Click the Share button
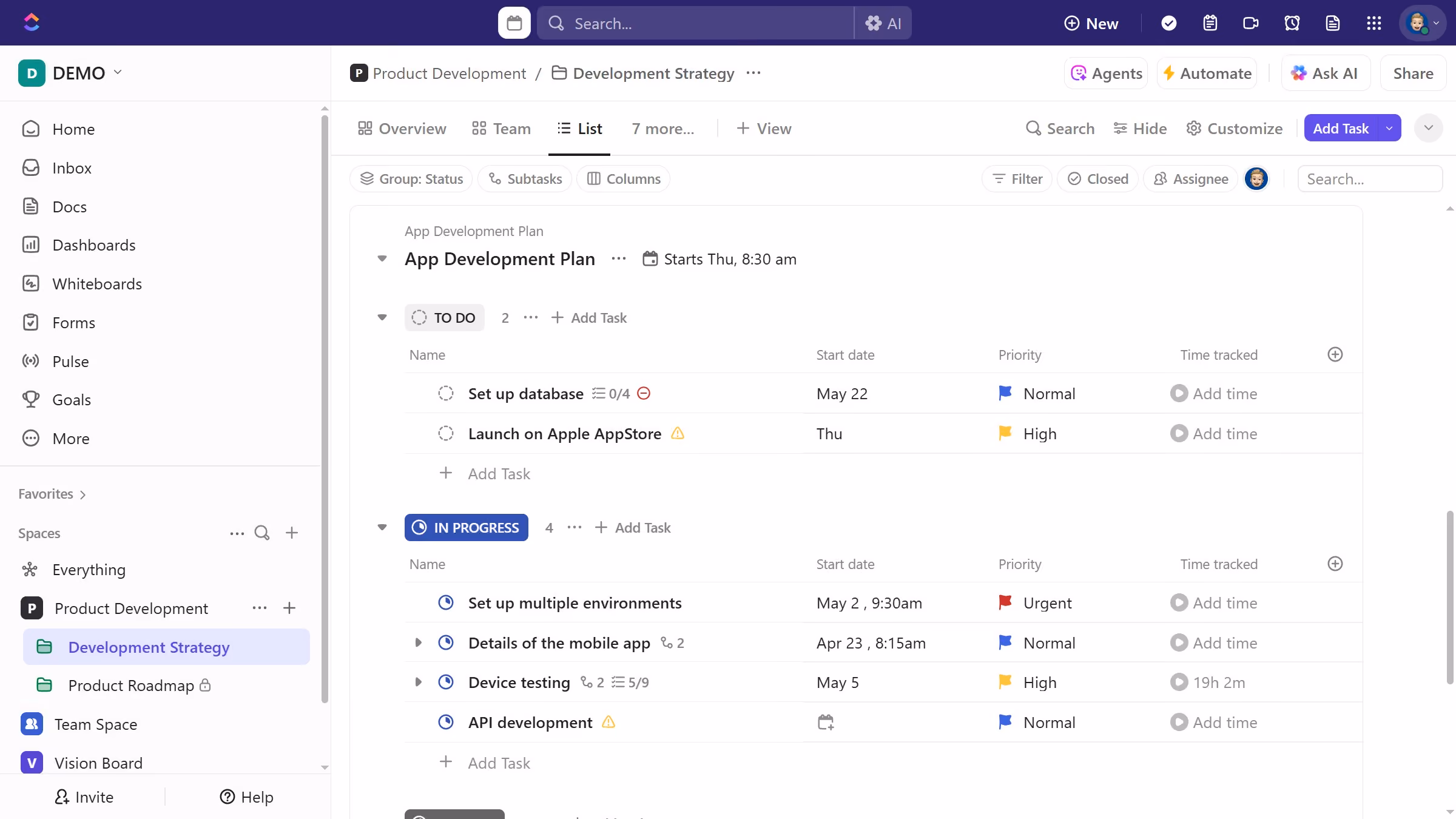This screenshot has height=819, width=1456. (x=1413, y=73)
